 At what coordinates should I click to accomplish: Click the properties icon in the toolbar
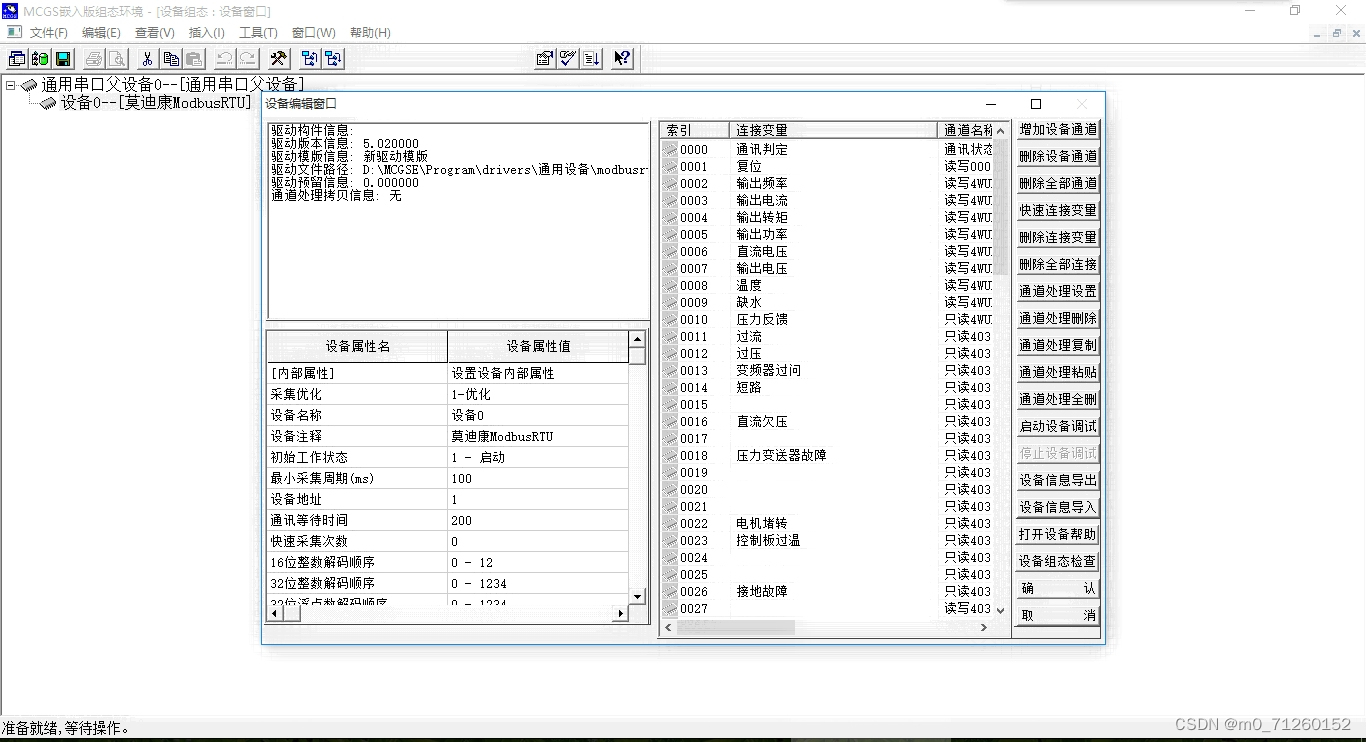(545, 59)
